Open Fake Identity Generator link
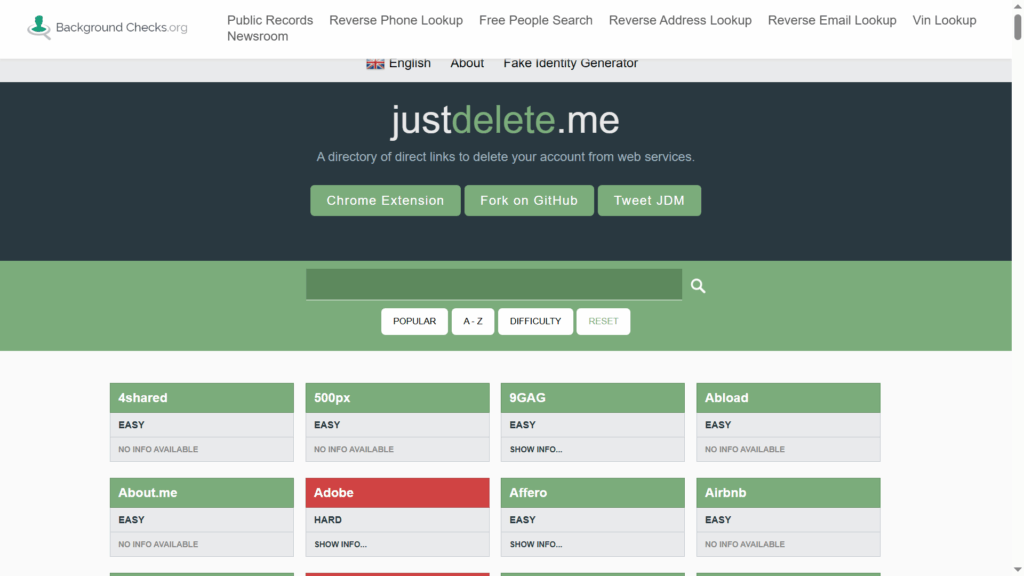This screenshot has height=576, width=1024. [570, 63]
